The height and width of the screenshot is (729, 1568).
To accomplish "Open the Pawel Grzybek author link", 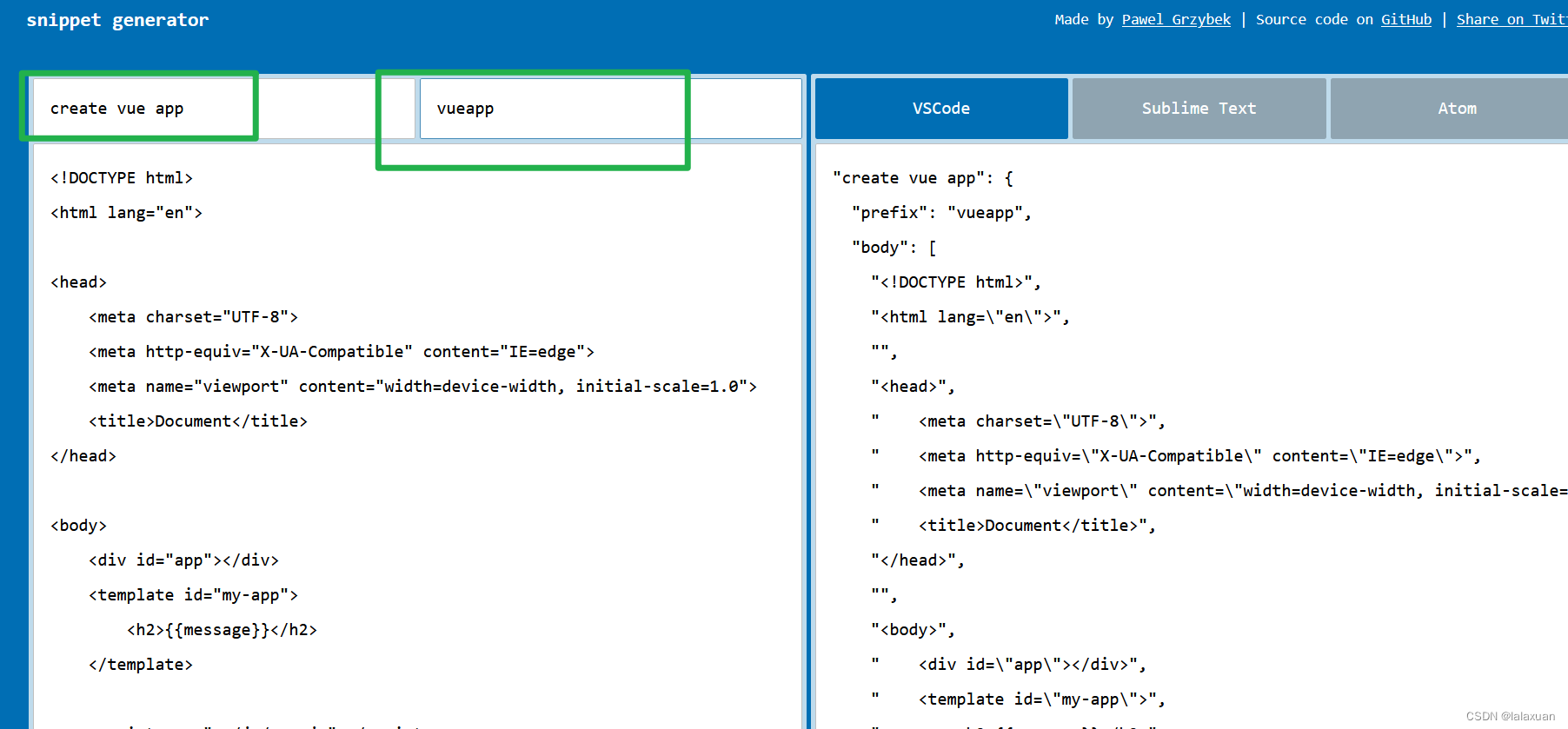I will click(1176, 19).
